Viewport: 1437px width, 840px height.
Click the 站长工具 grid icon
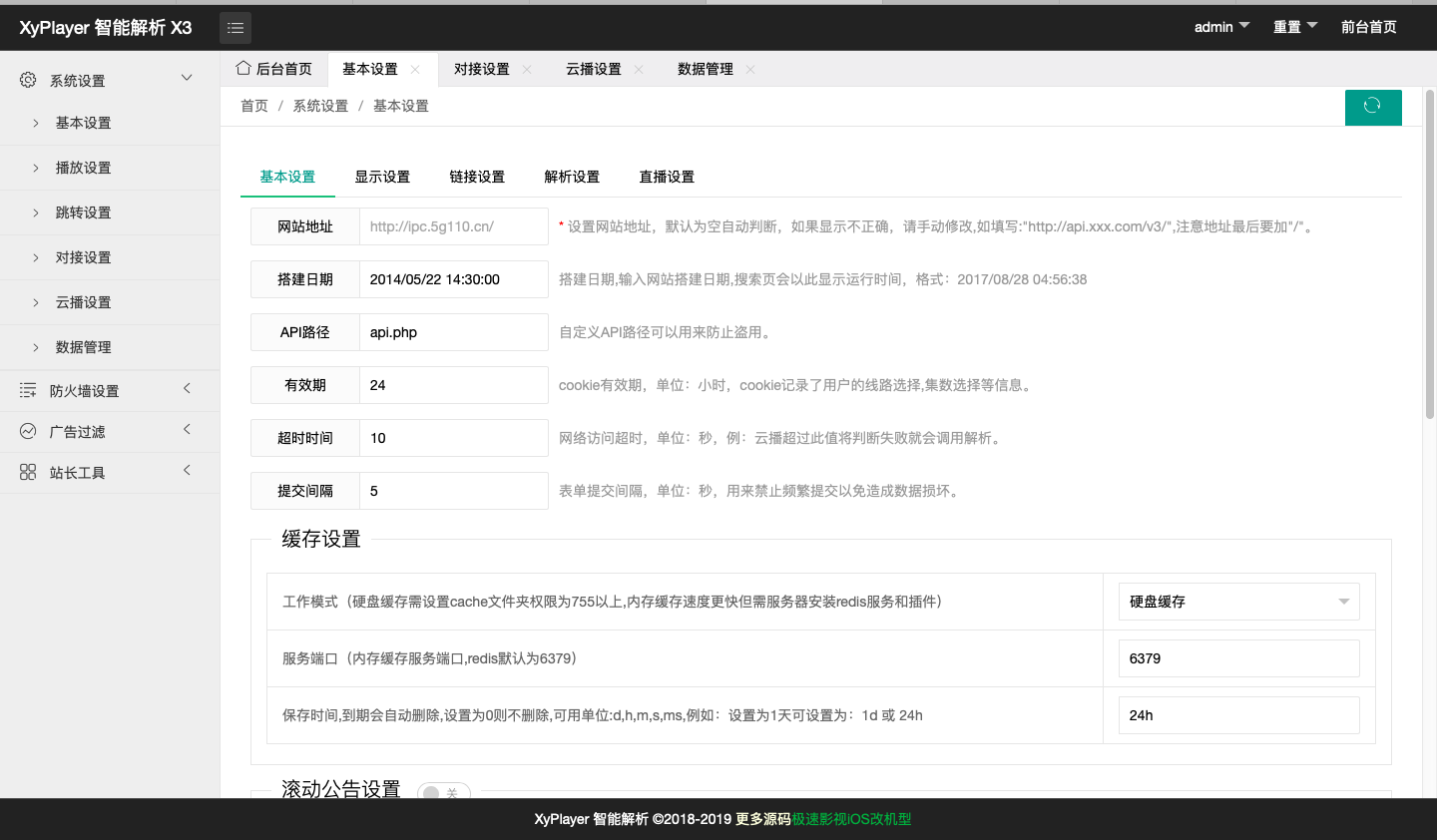[28, 472]
